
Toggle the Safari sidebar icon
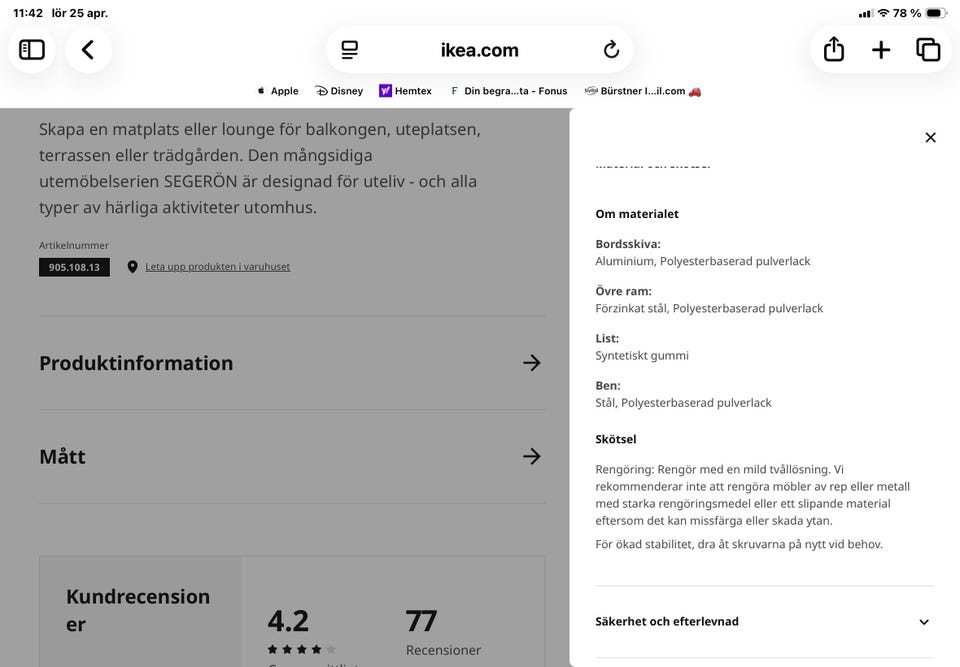click(32, 50)
